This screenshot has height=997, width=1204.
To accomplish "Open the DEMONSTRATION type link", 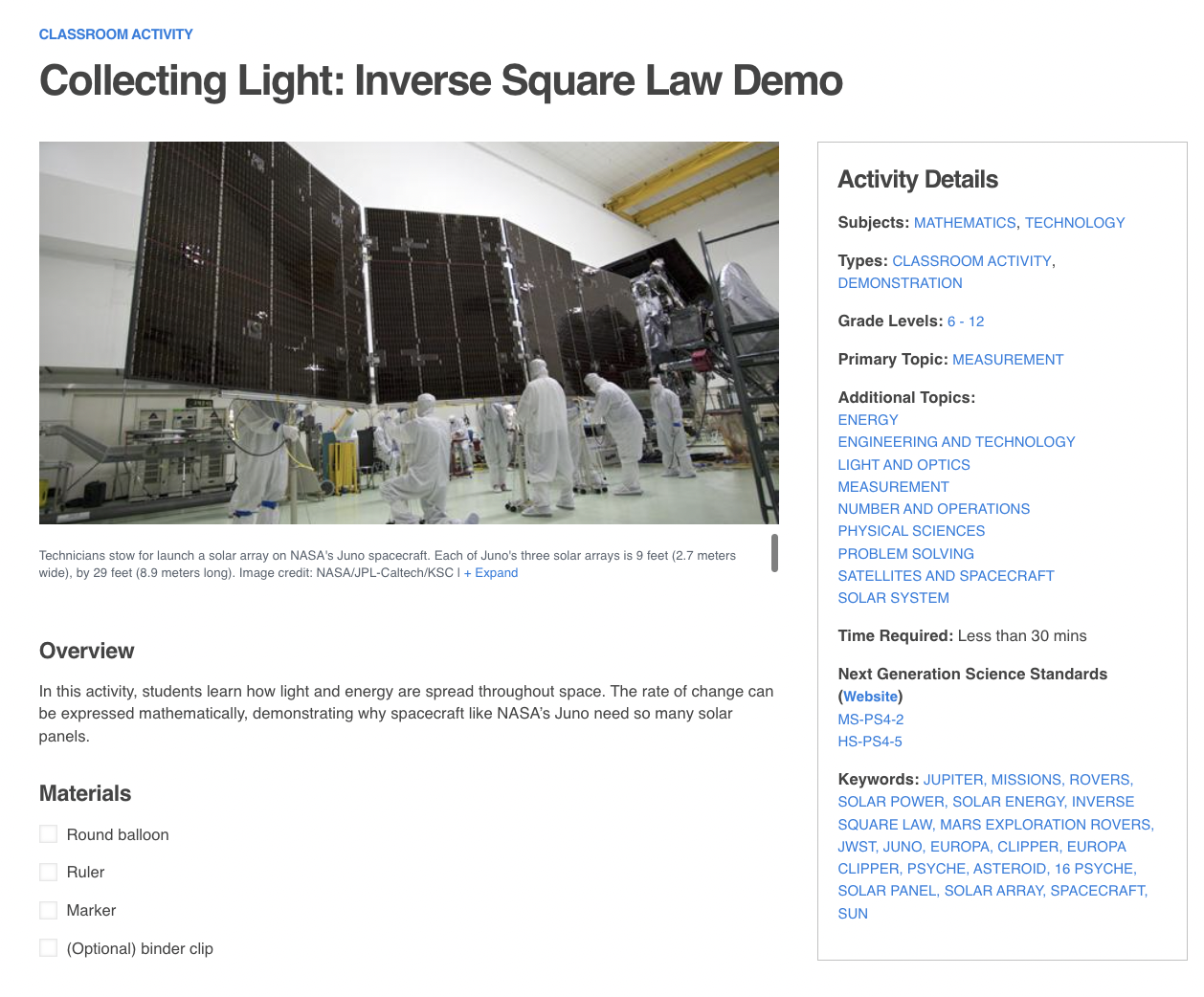I will pos(900,282).
